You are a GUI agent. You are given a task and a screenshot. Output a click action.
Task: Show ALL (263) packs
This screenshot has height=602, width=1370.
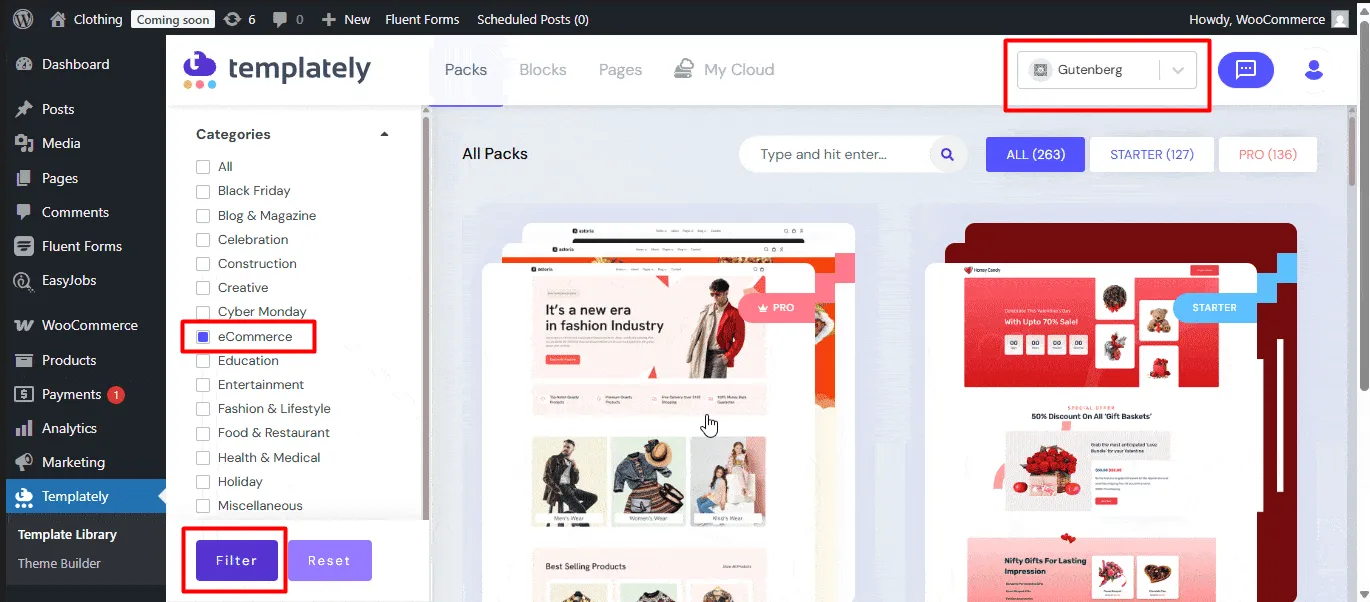coord(1035,155)
